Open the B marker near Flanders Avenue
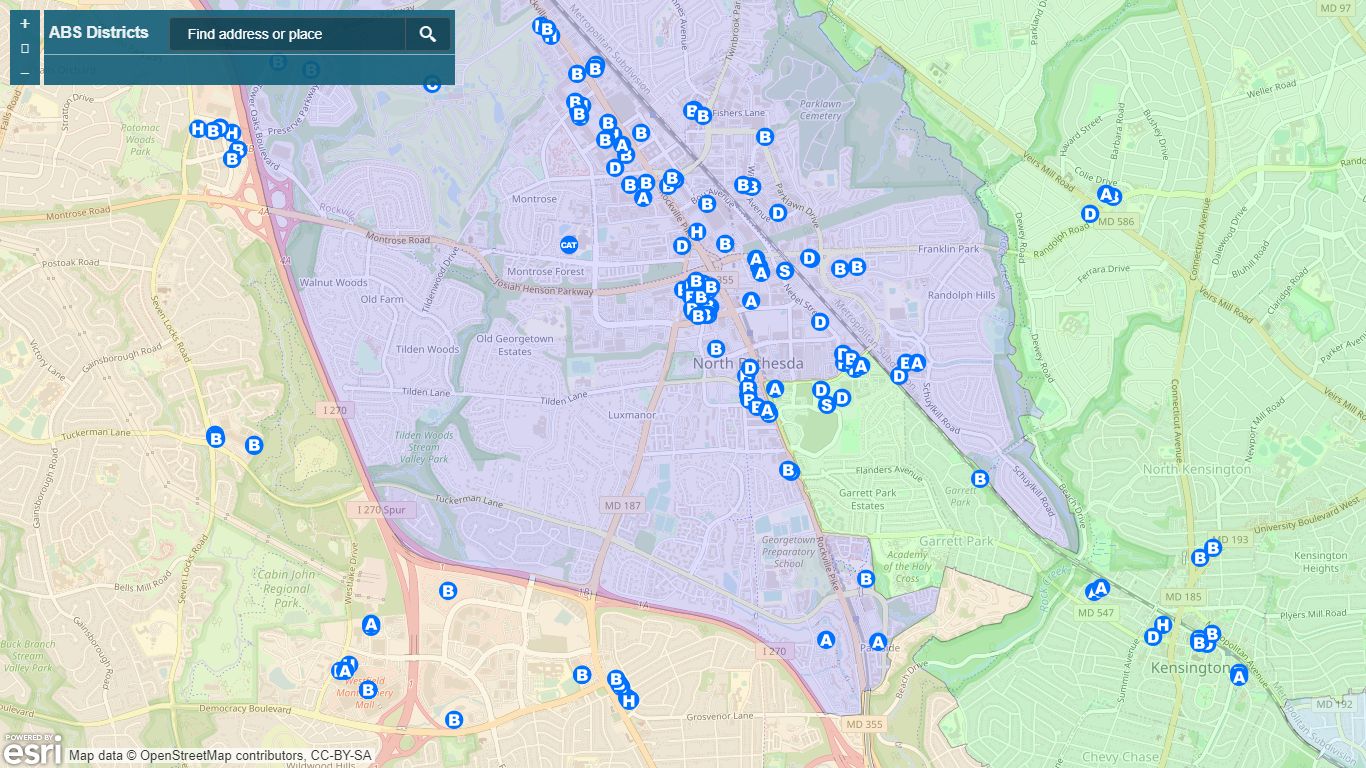 pyautogui.click(x=788, y=470)
